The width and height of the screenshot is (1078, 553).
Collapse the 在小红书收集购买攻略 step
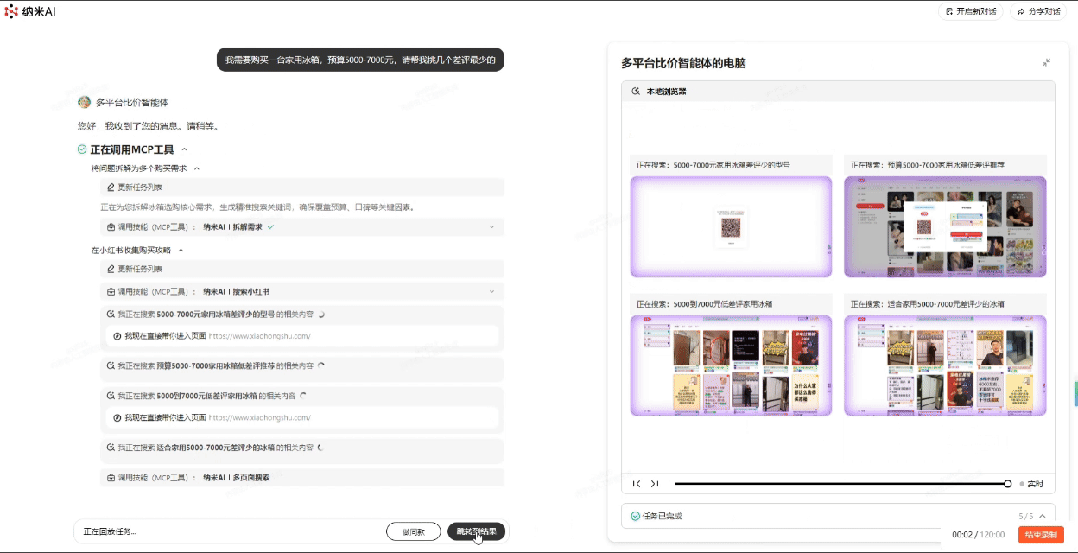click(x=181, y=250)
